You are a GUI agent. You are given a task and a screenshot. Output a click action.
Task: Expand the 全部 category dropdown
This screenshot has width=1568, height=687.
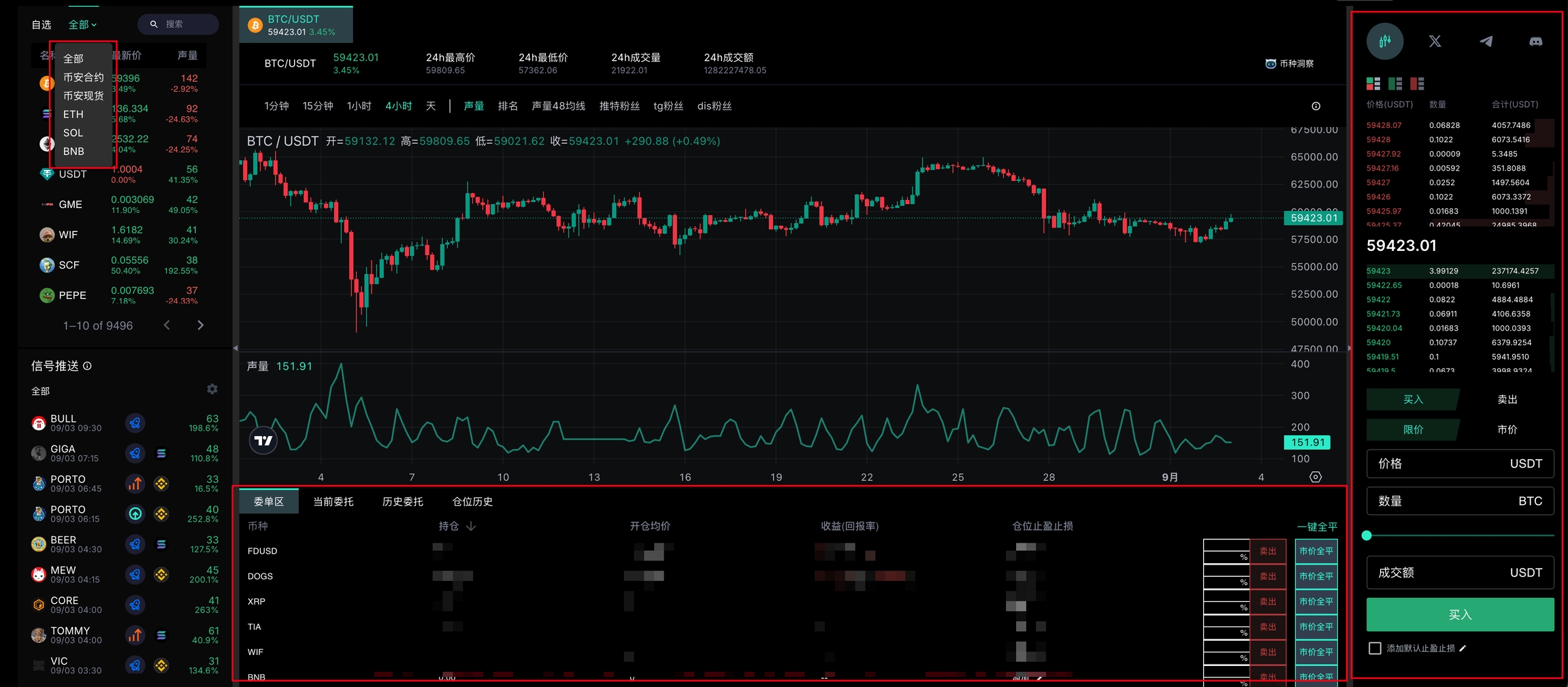click(82, 24)
